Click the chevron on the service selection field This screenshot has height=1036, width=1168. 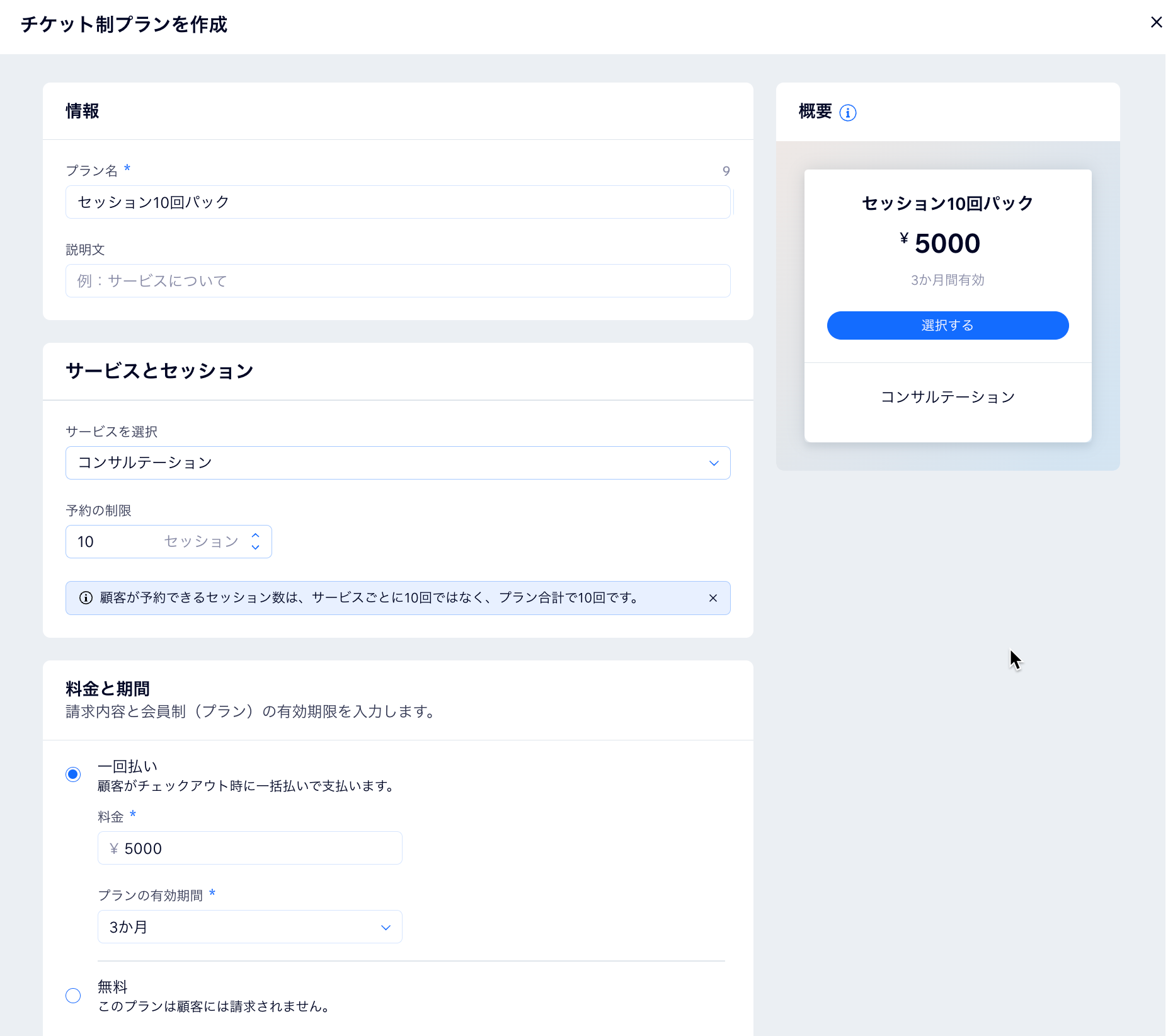pos(714,463)
